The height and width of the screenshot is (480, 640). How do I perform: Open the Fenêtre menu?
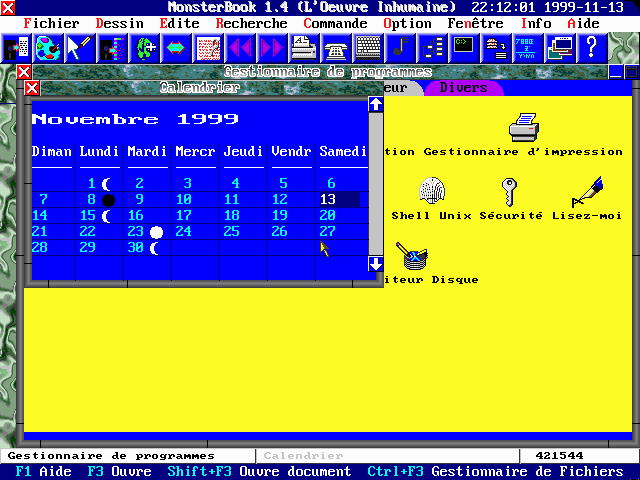[476, 23]
